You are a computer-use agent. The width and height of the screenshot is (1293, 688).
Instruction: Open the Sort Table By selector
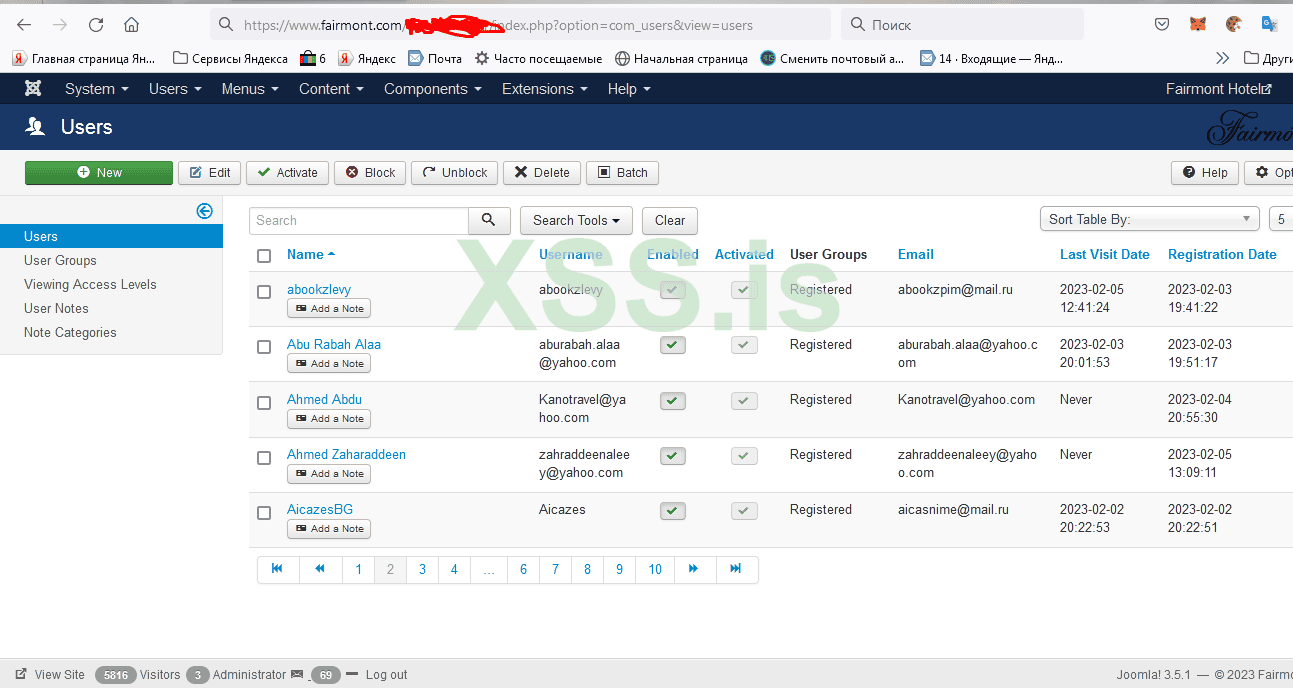click(x=1150, y=219)
